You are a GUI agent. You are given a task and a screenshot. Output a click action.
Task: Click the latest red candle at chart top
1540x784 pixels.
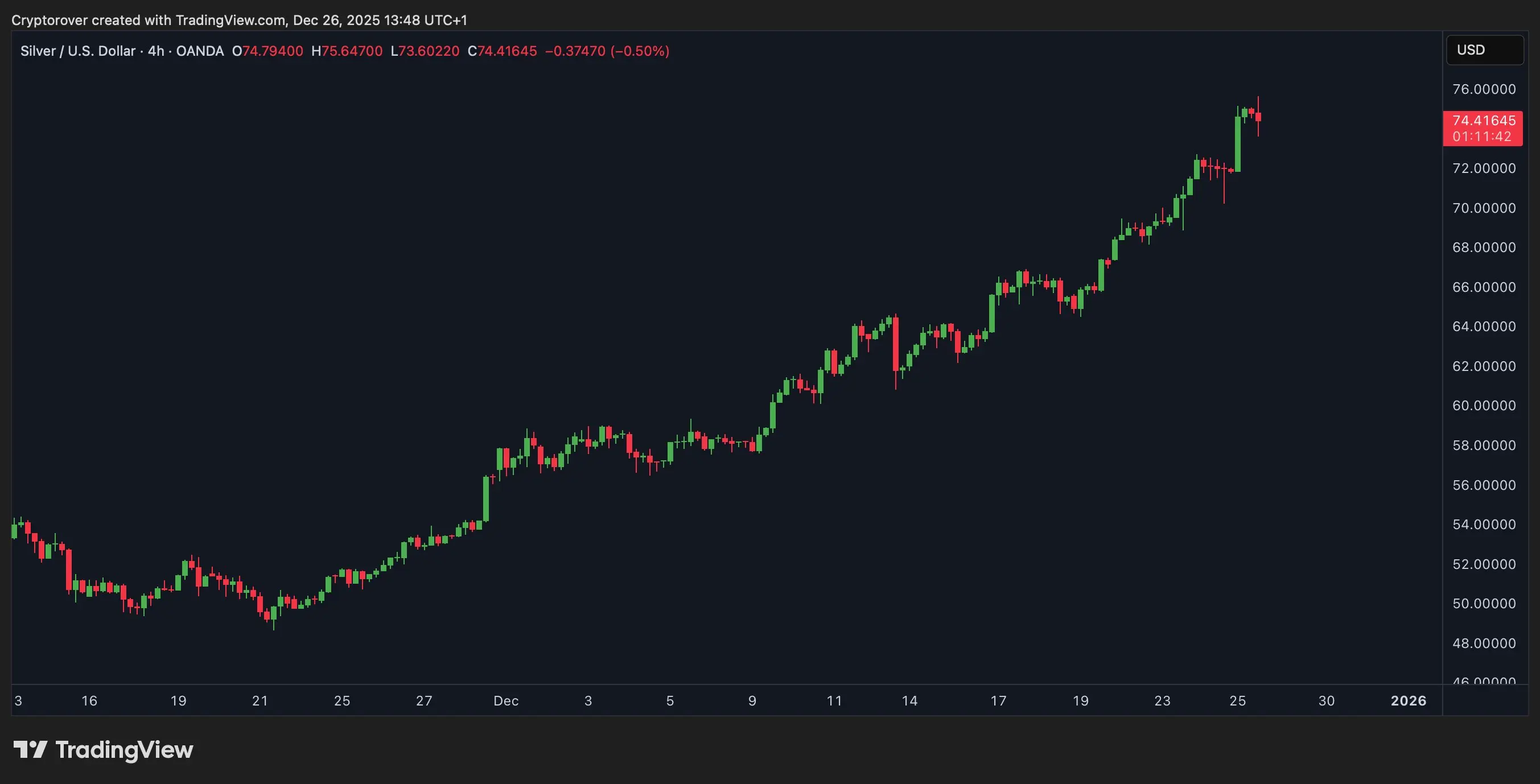(1258, 117)
